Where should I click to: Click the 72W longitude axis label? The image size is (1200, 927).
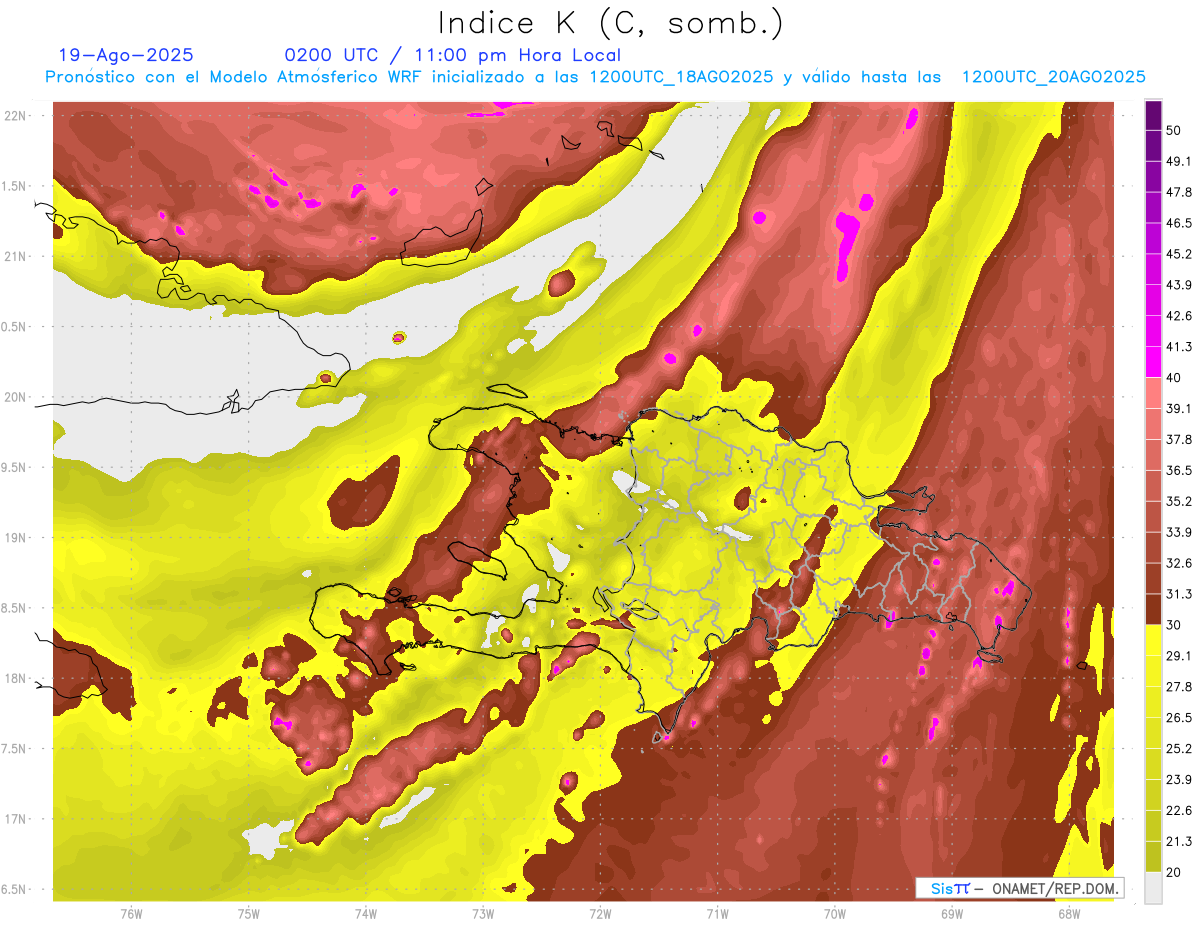click(600, 913)
